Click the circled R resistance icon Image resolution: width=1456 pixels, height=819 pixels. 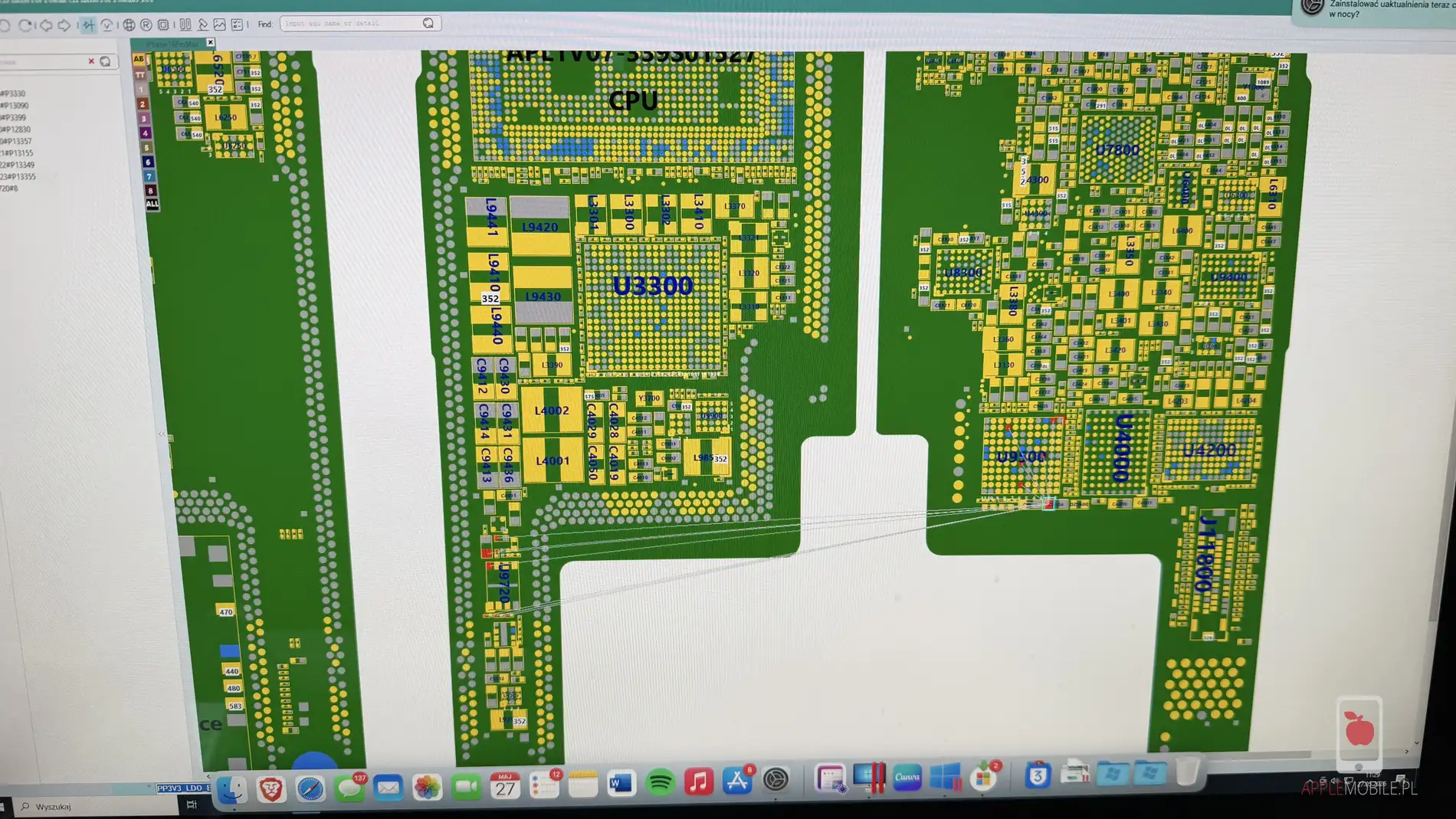(x=146, y=25)
